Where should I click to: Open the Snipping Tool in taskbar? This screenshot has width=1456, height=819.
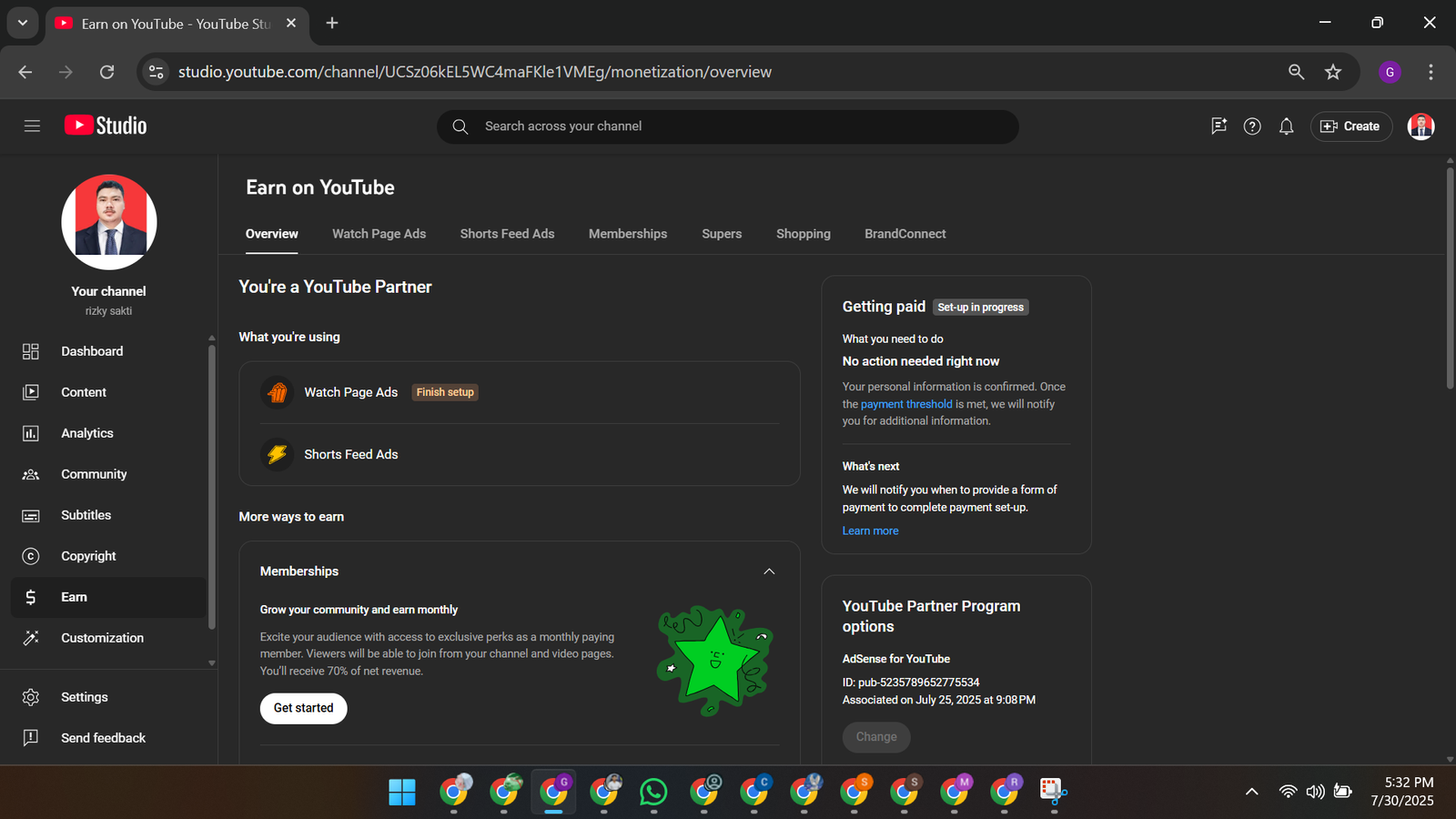pyautogui.click(x=1053, y=792)
